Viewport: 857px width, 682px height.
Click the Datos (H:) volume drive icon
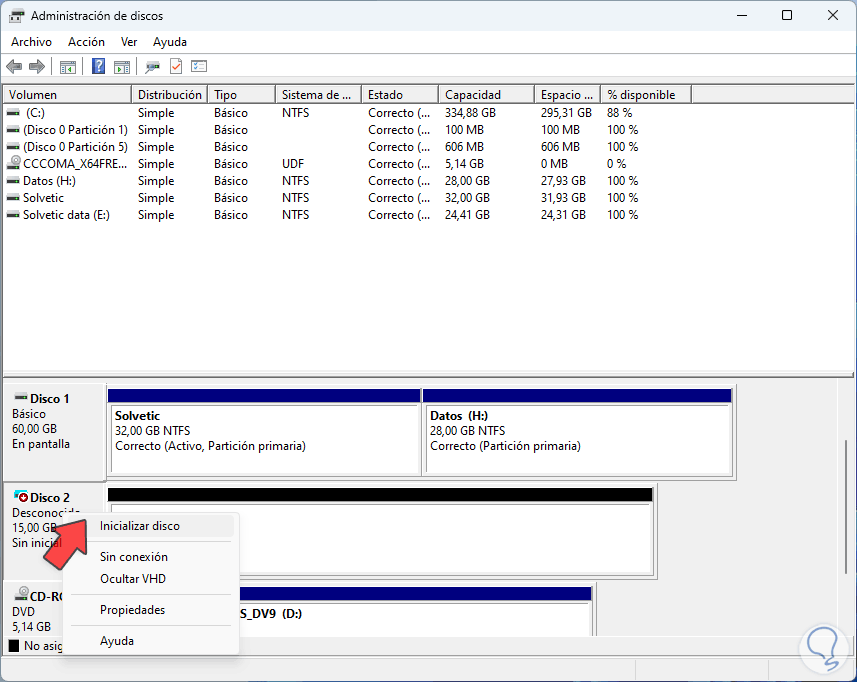tap(13, 180)
